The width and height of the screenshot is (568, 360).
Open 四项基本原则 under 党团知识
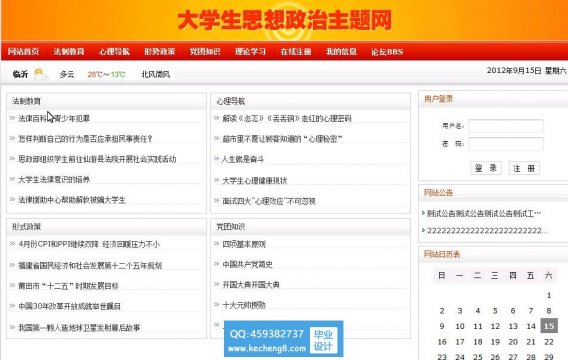(244, 244)
